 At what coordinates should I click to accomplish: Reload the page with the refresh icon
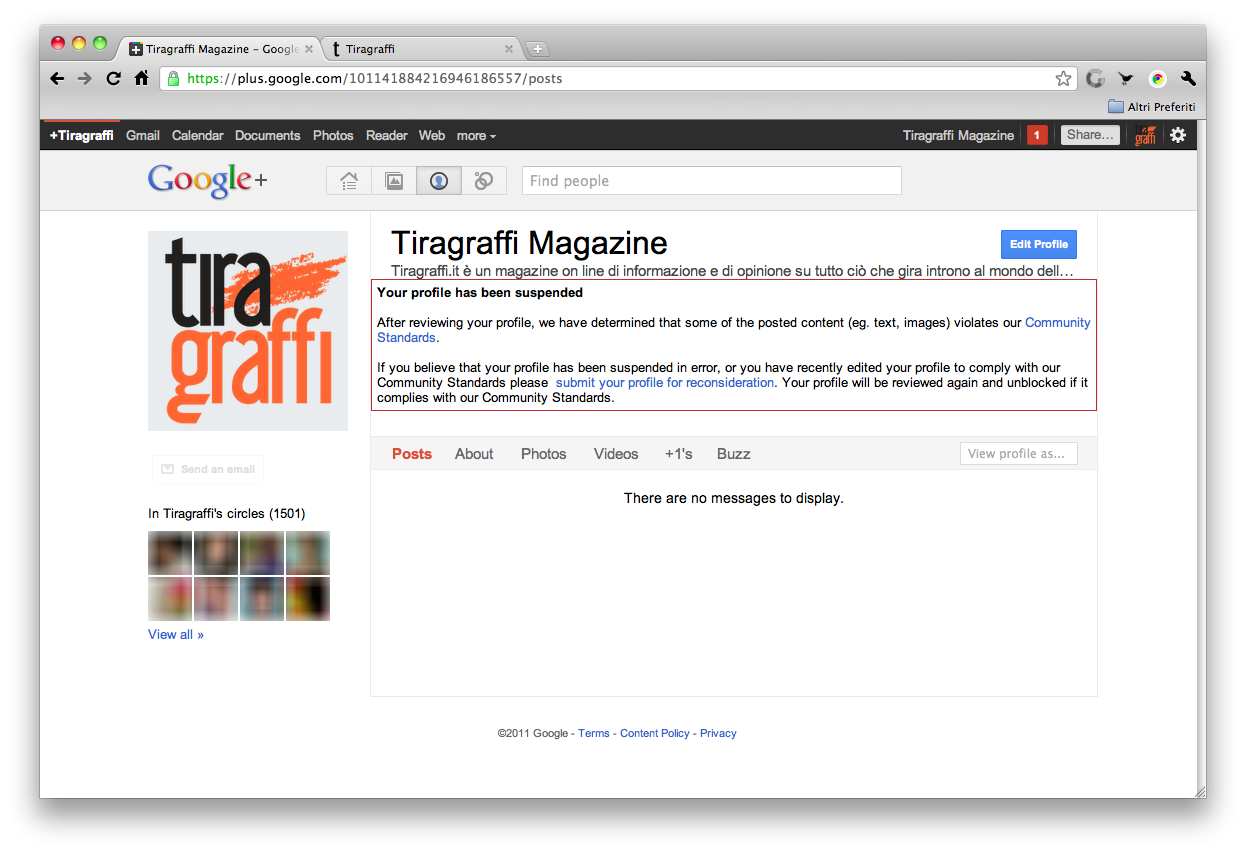113,78
